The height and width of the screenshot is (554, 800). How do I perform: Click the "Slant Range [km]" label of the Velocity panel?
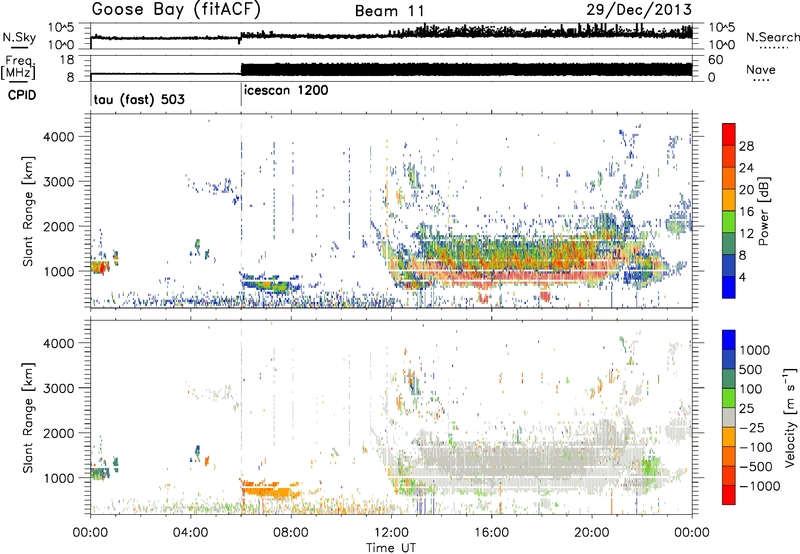pyautogui.click(x=28, y=418)
